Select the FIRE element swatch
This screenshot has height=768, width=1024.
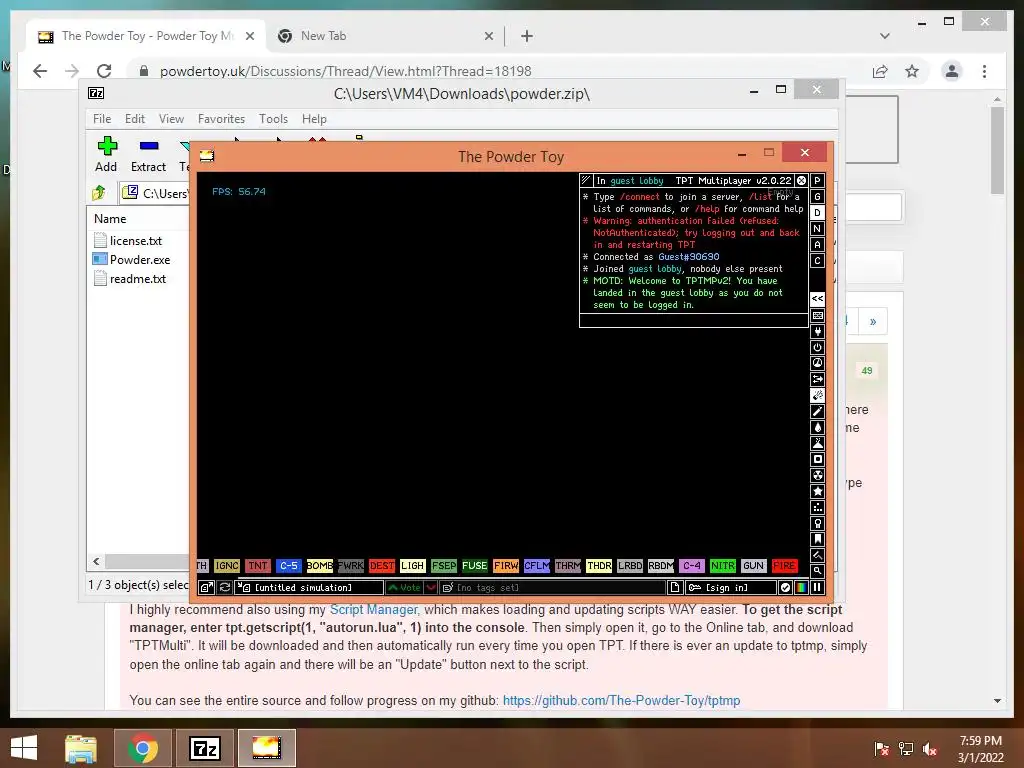784,566
